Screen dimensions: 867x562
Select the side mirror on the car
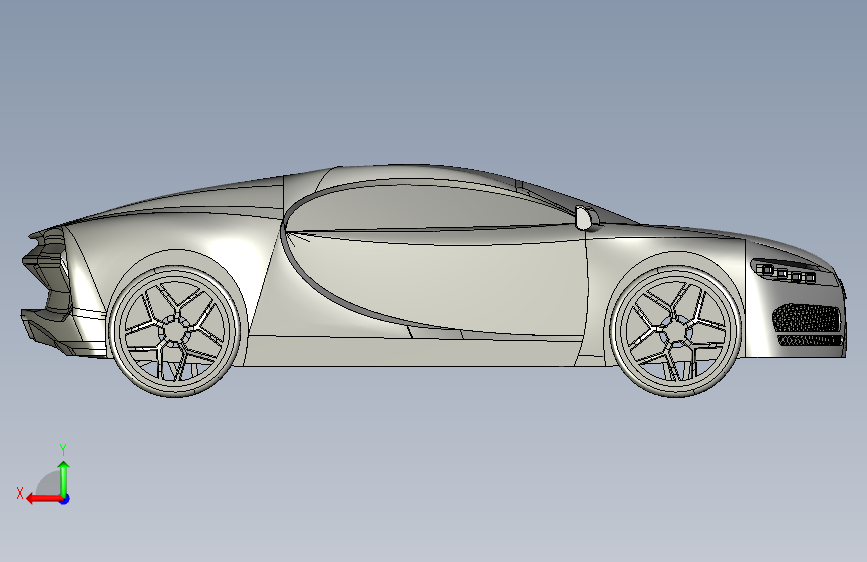point(585,218)
